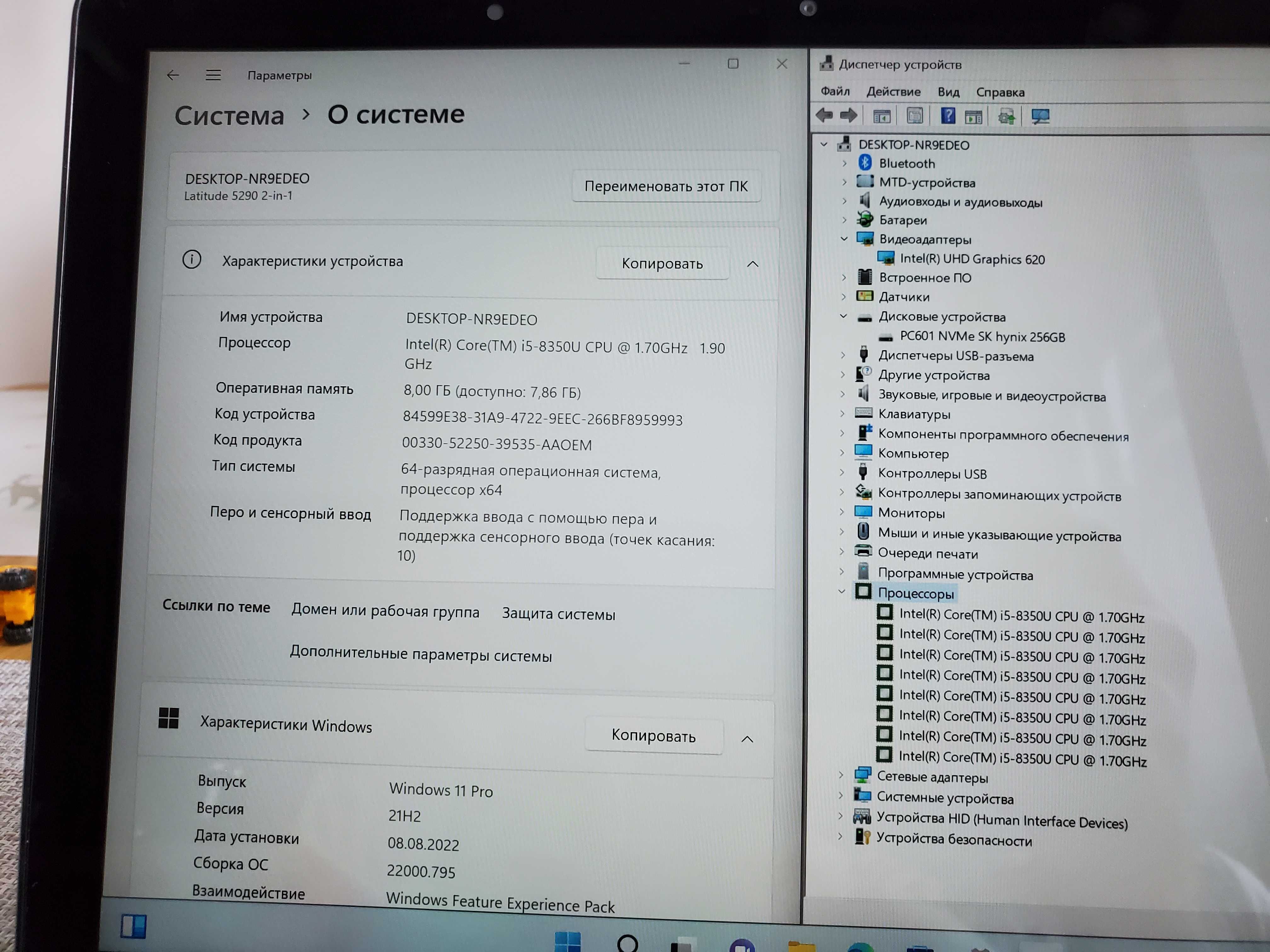Viewport: 1270px width, 952px height.
Task: Open the Вид menu in Диспетчер устройств
Action: tap(948, 92)
